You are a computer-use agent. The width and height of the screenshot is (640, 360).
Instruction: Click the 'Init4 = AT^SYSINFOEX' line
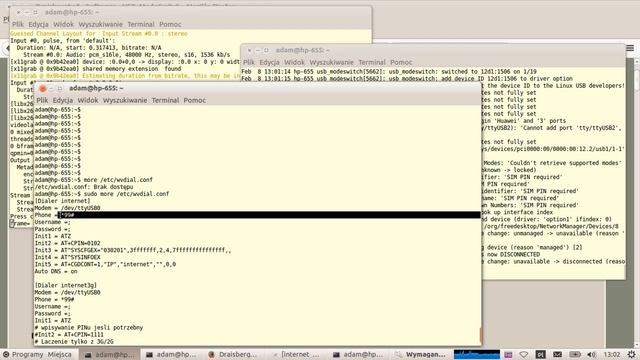67,257
